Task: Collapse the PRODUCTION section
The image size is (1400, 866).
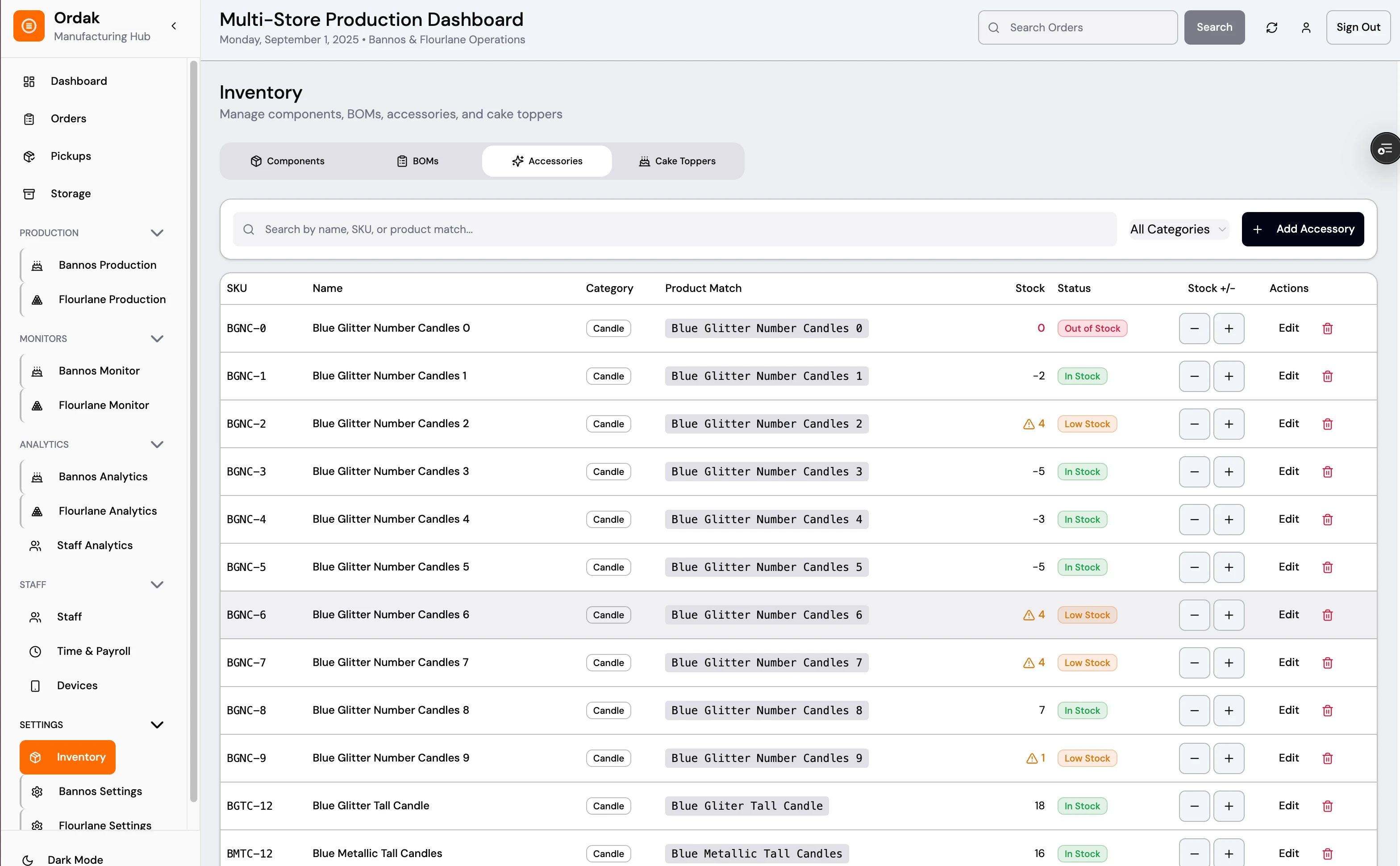Action: [157, 233]
